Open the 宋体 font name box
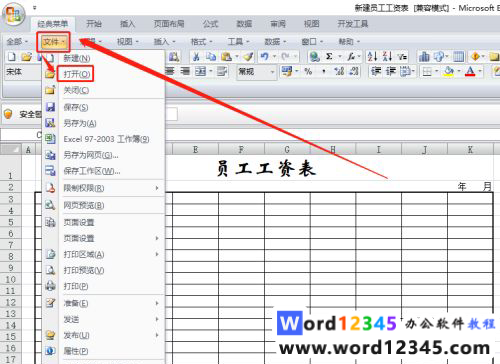This screenshot has height=364, width=500. [23, 72]
